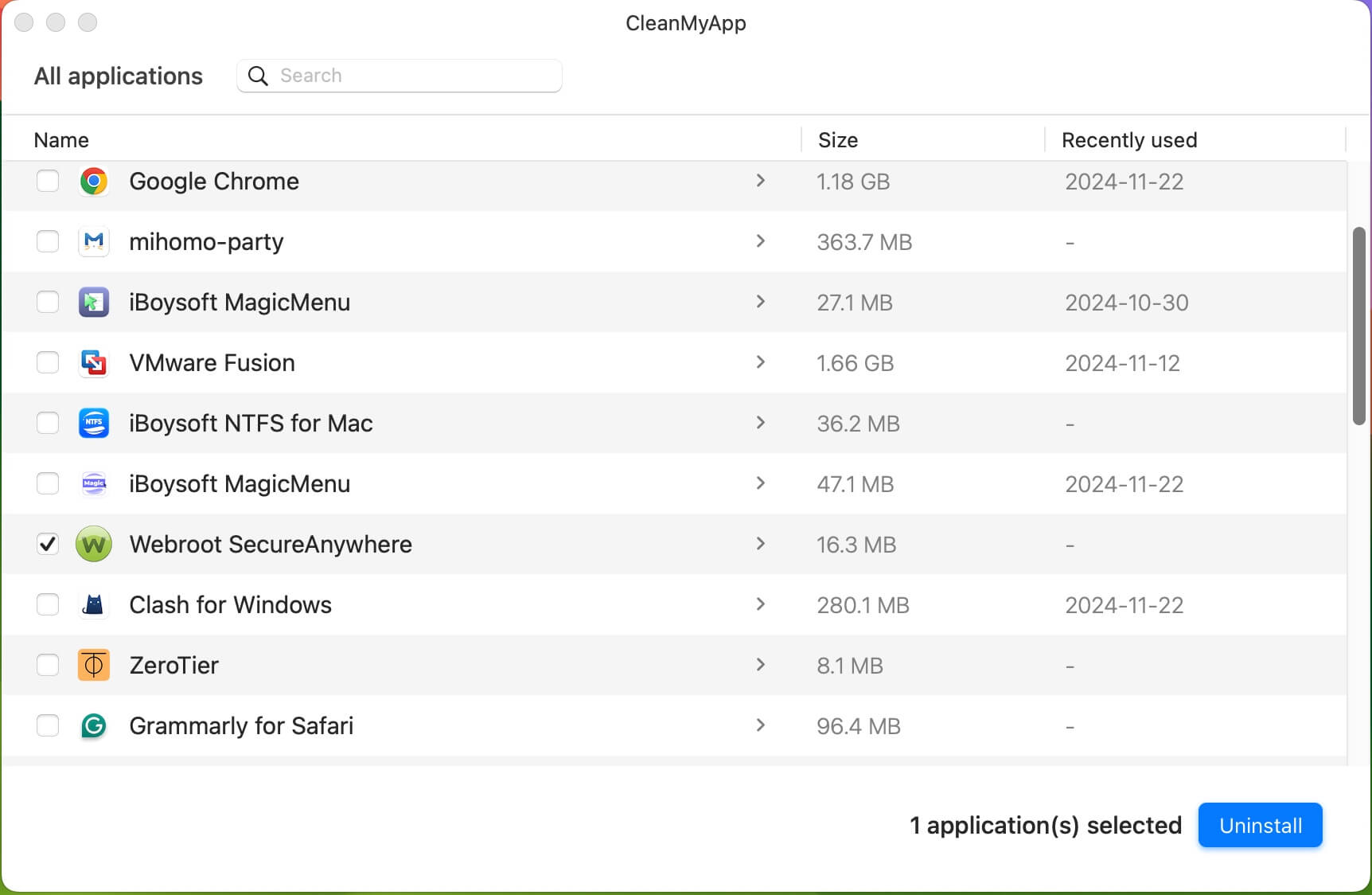
Task: Select the Clash for Windows name text
Action: (231, 605)
